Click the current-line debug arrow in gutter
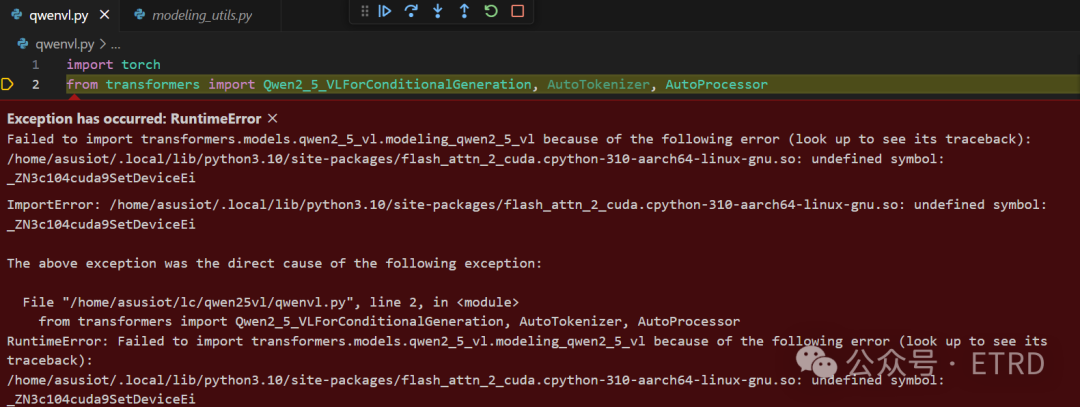Screen dimensions: 1080x407 [x=7, y=85]
